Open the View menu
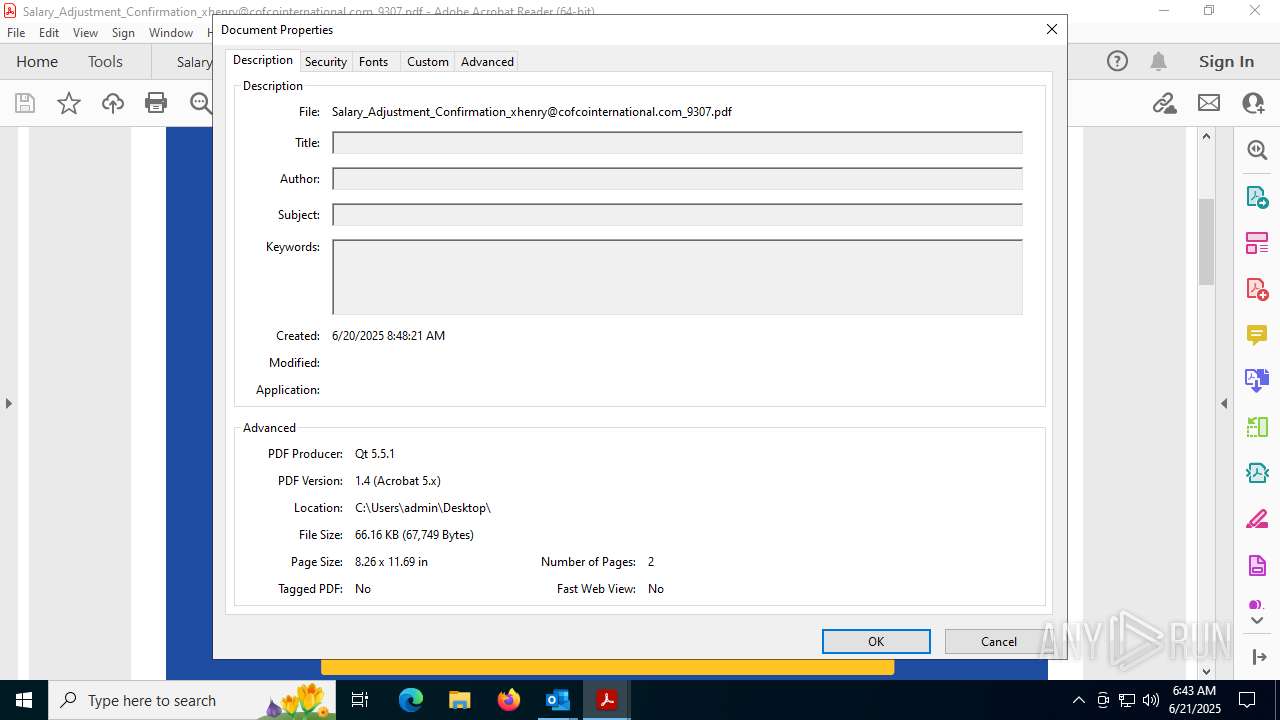 click(x=85, y=32)
